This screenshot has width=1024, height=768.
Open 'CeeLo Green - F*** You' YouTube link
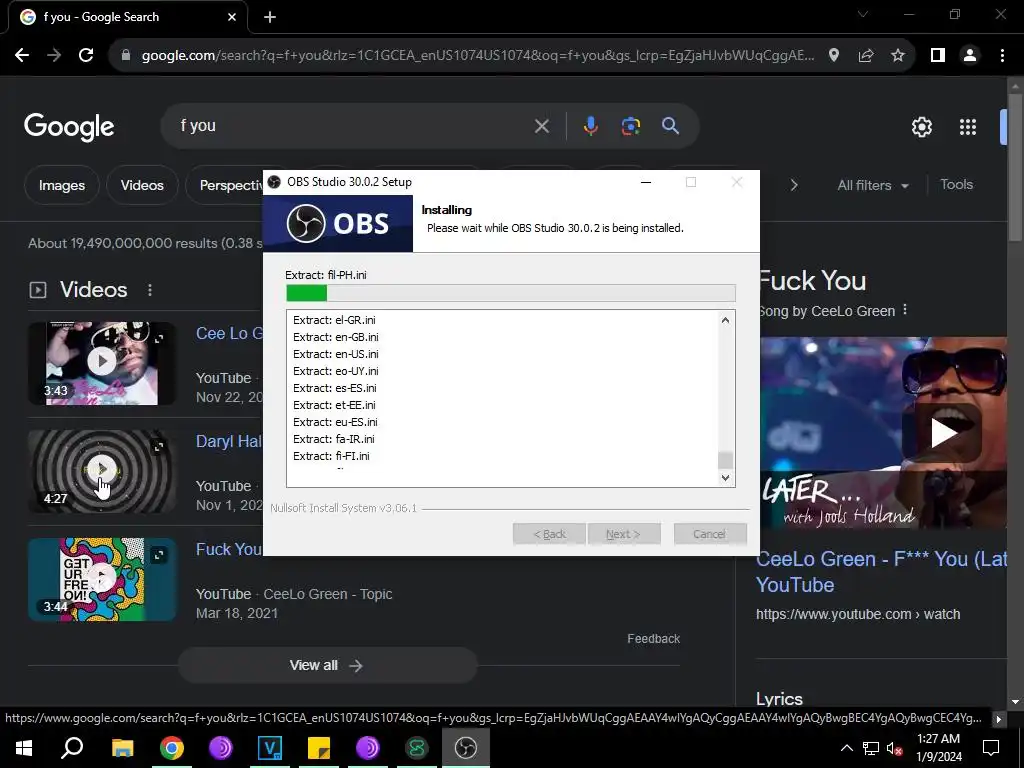click(882, 571)
